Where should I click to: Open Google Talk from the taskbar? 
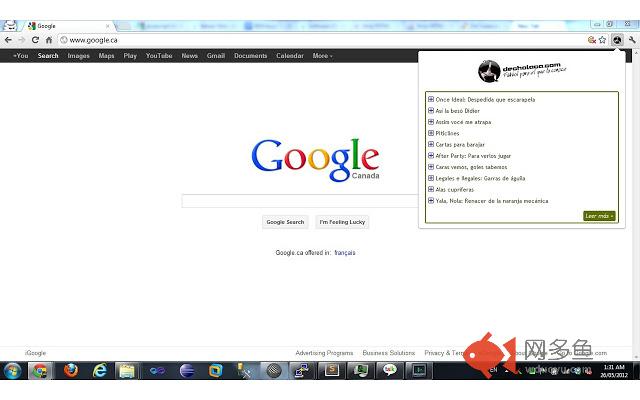point(389,371)
